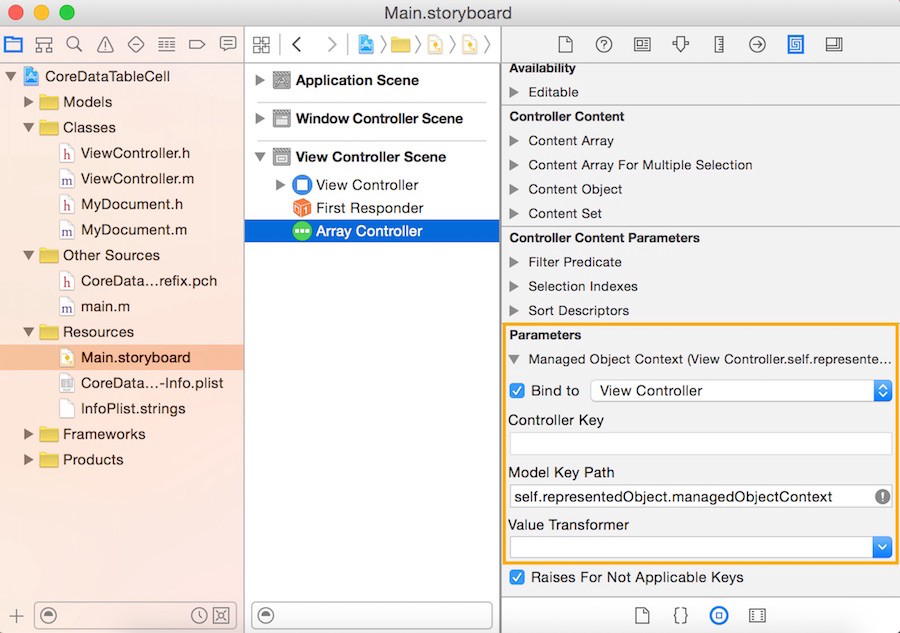Viewport: 900px width, 633px height.
Task: Open the Object library circle icon
Action: pyautogui.click(x=719, y=615)
